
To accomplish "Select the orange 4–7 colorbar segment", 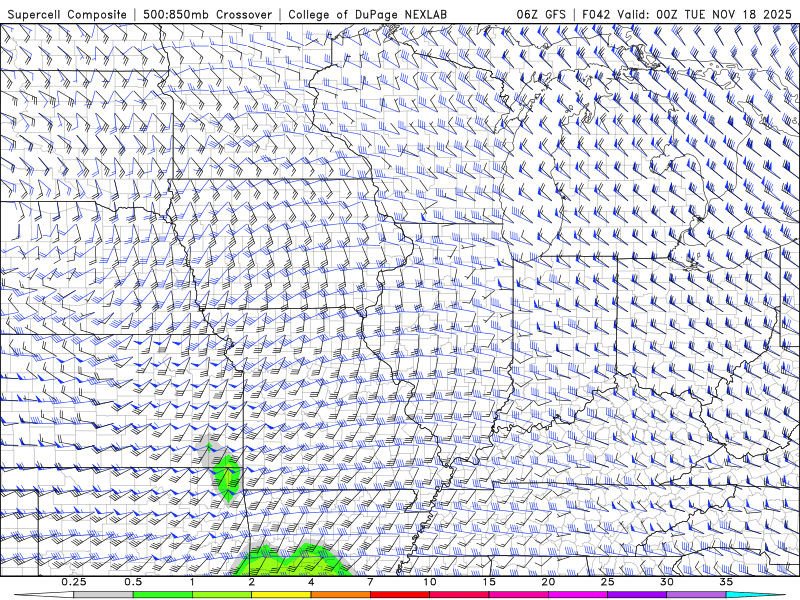I will (340, 595).
